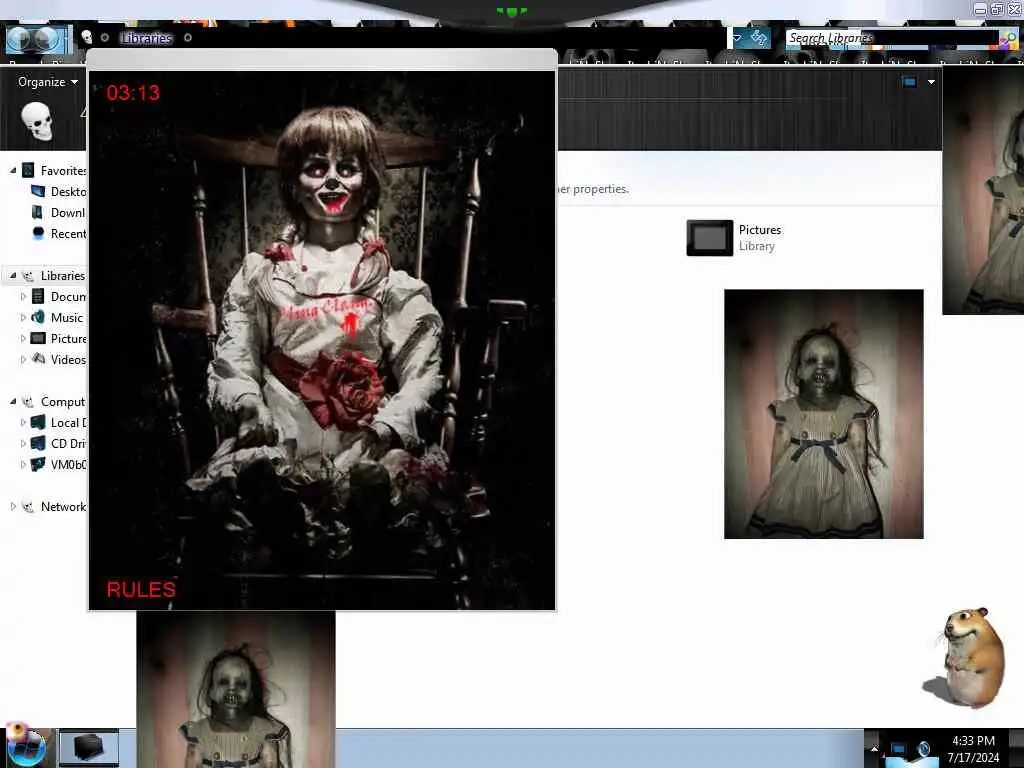Viewport: 1024px width, 768px height.
Task: Go back with the left eye-shaped Back button
Action: pyautogui.click(x=19, y=39)
